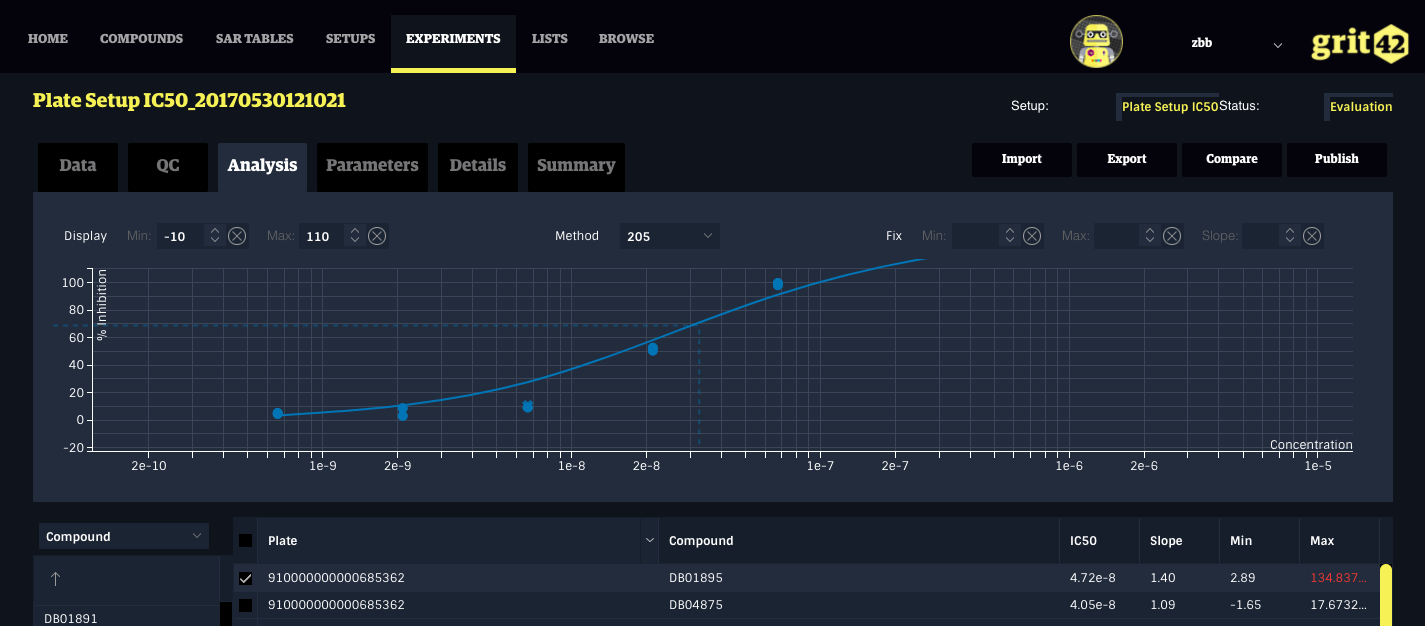The width and height of the screenshot is (1425, 626).
Task: Click the Display Min stepper arrows
Action: pyautogui.click(x=214, y=236)
